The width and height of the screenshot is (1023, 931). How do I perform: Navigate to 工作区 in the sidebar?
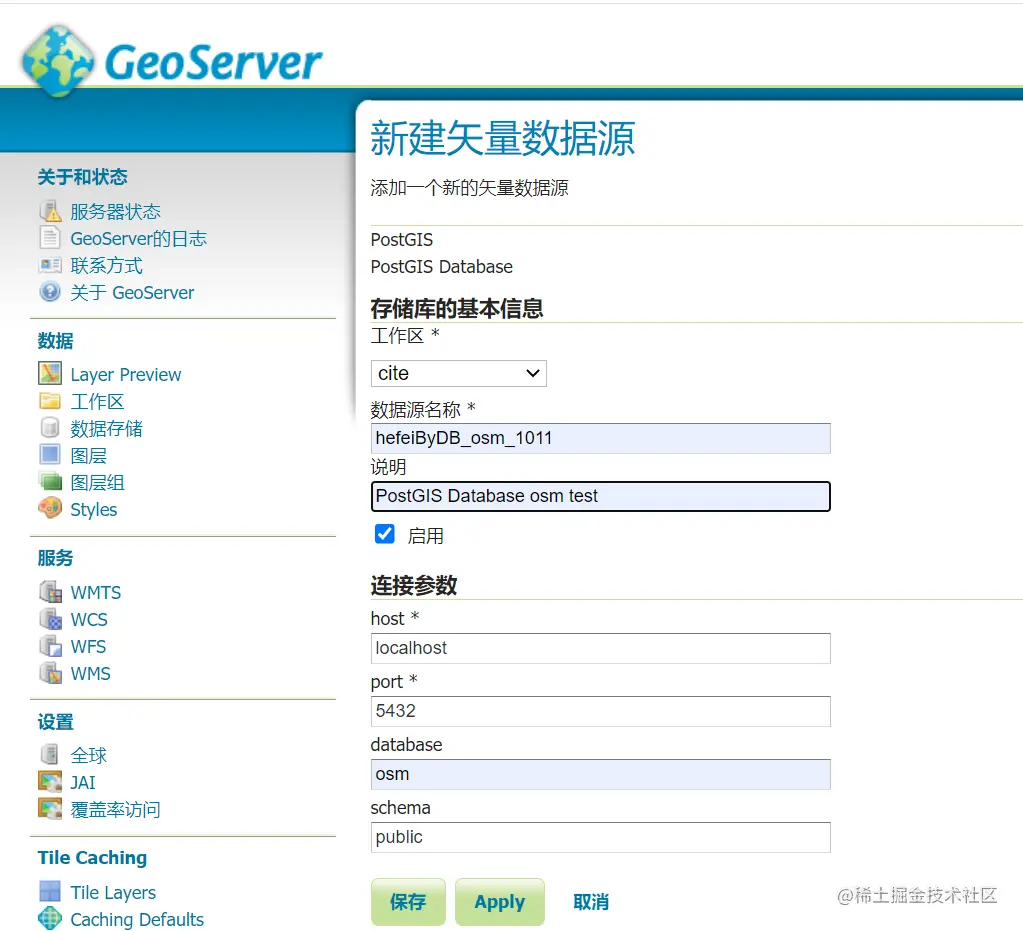click(x=97, y=401)
